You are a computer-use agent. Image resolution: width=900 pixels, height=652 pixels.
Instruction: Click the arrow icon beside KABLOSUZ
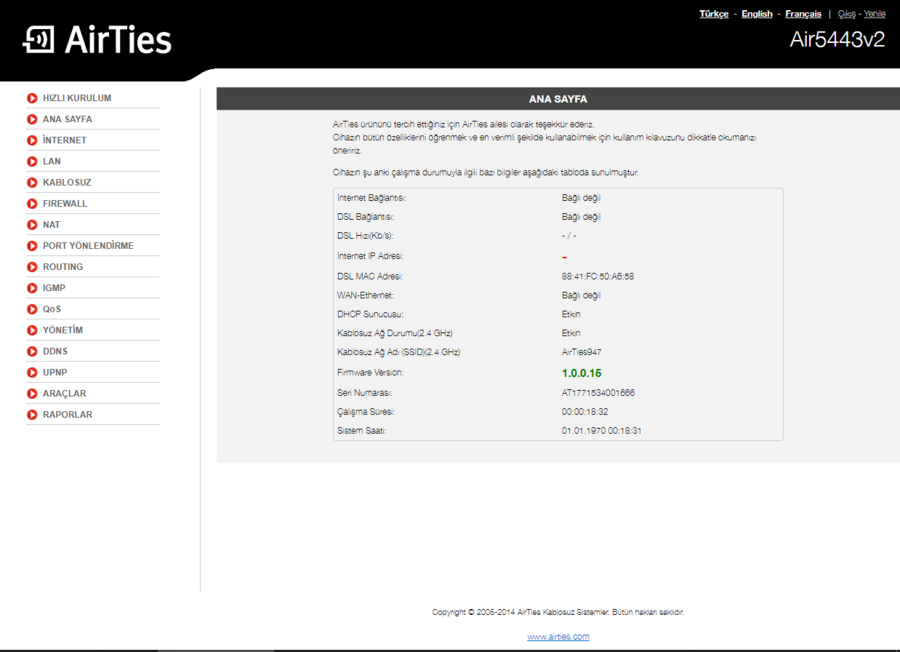pos(33,182)
